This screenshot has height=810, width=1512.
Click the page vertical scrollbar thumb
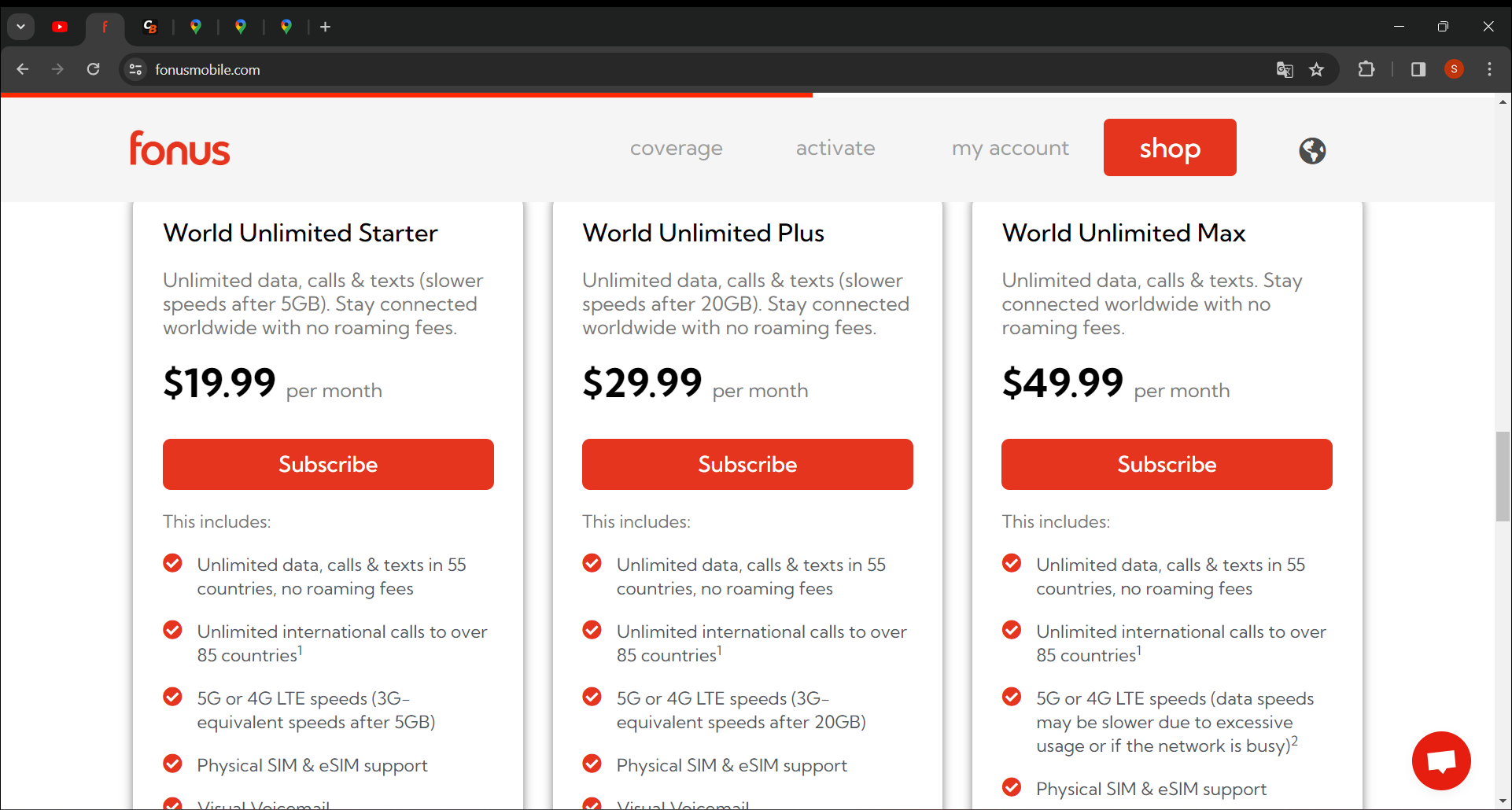pos(1503,476)
